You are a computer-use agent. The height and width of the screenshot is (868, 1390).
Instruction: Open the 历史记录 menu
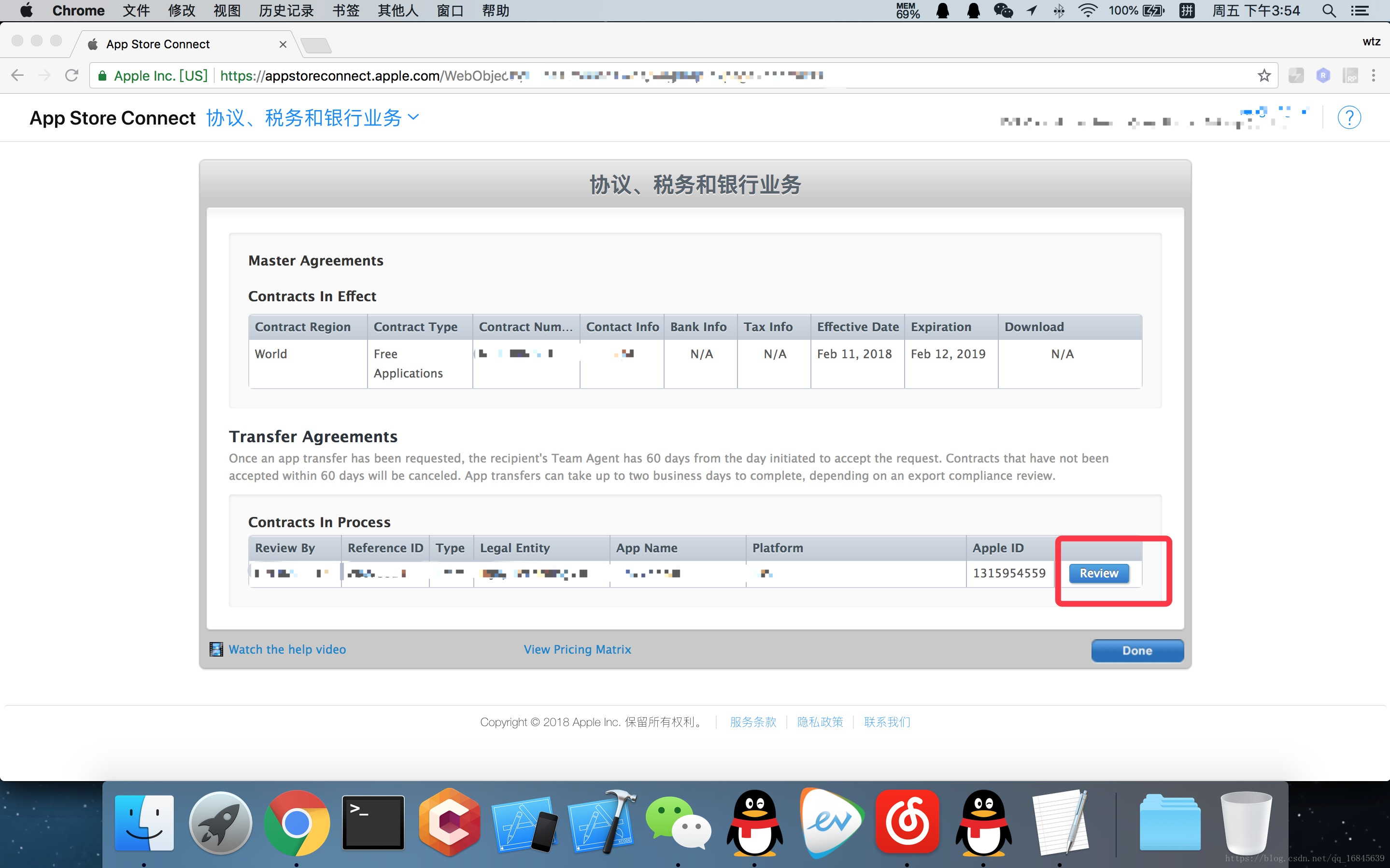click(x=286, y=10)
